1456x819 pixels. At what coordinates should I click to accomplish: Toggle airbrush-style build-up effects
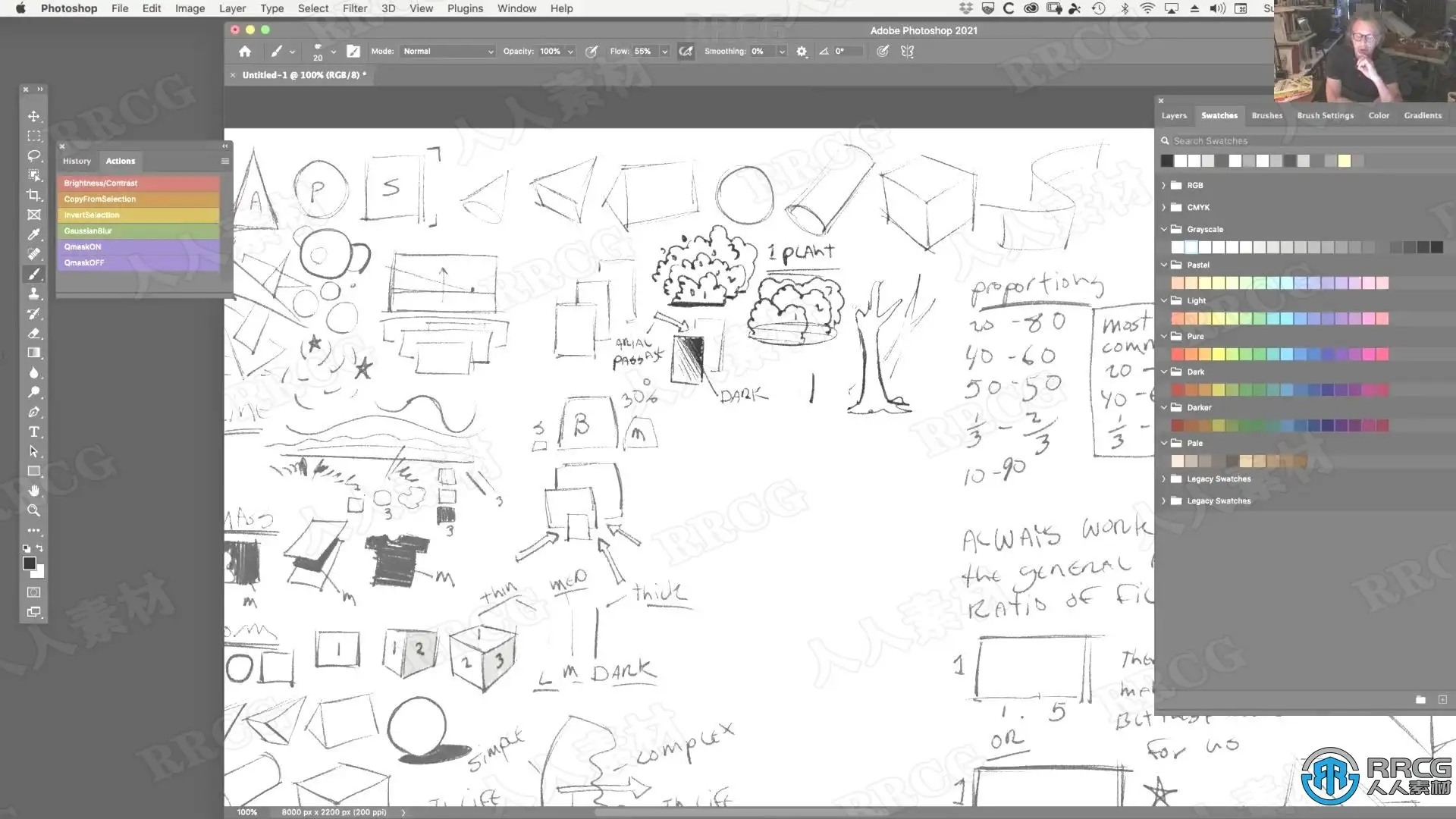click(x=686, y=51)
